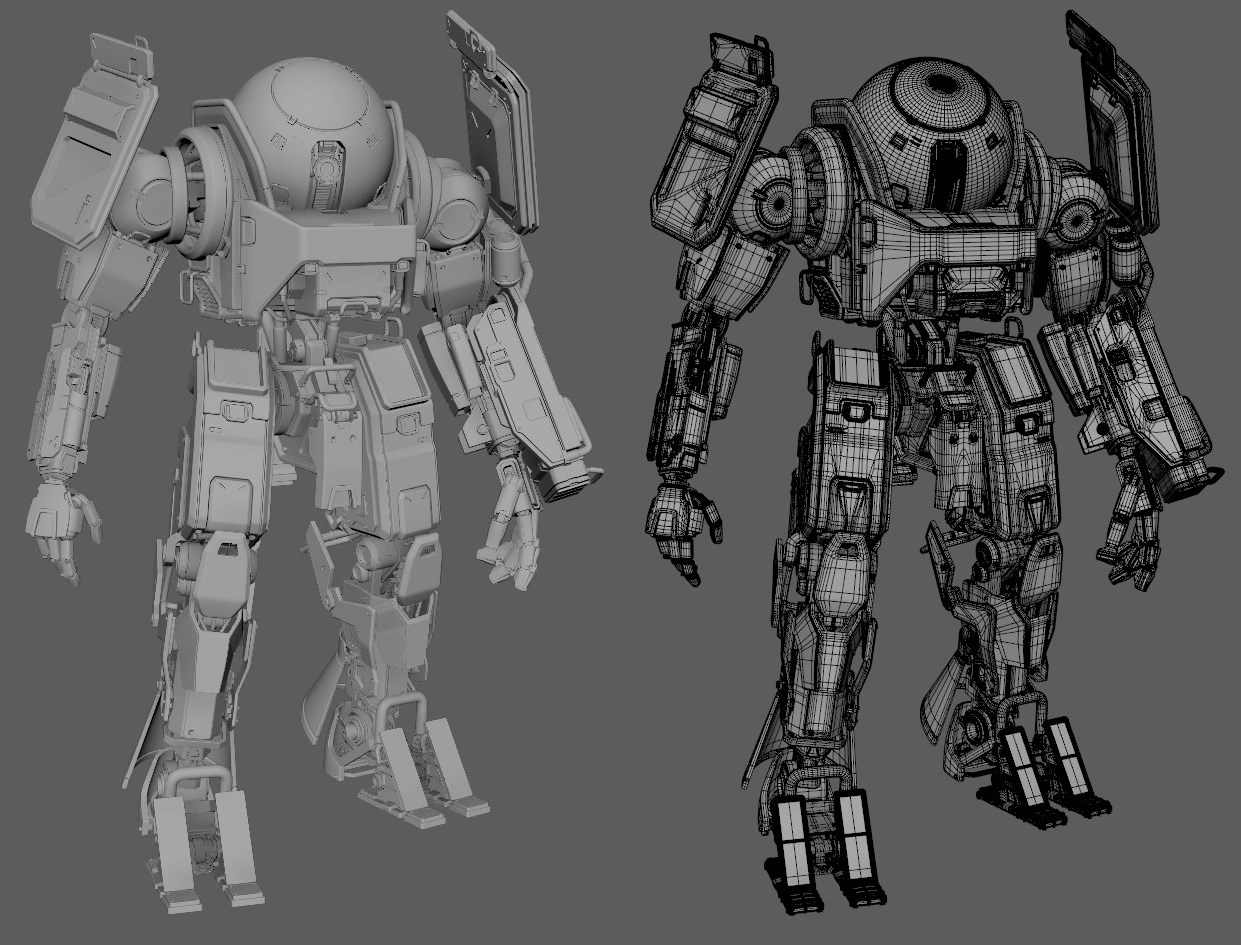Viewport: 1241px width, 945px height.
Task: Select the wireframe robot's chest armor plate
Action: pyautogui.click(x=950, y=245)
